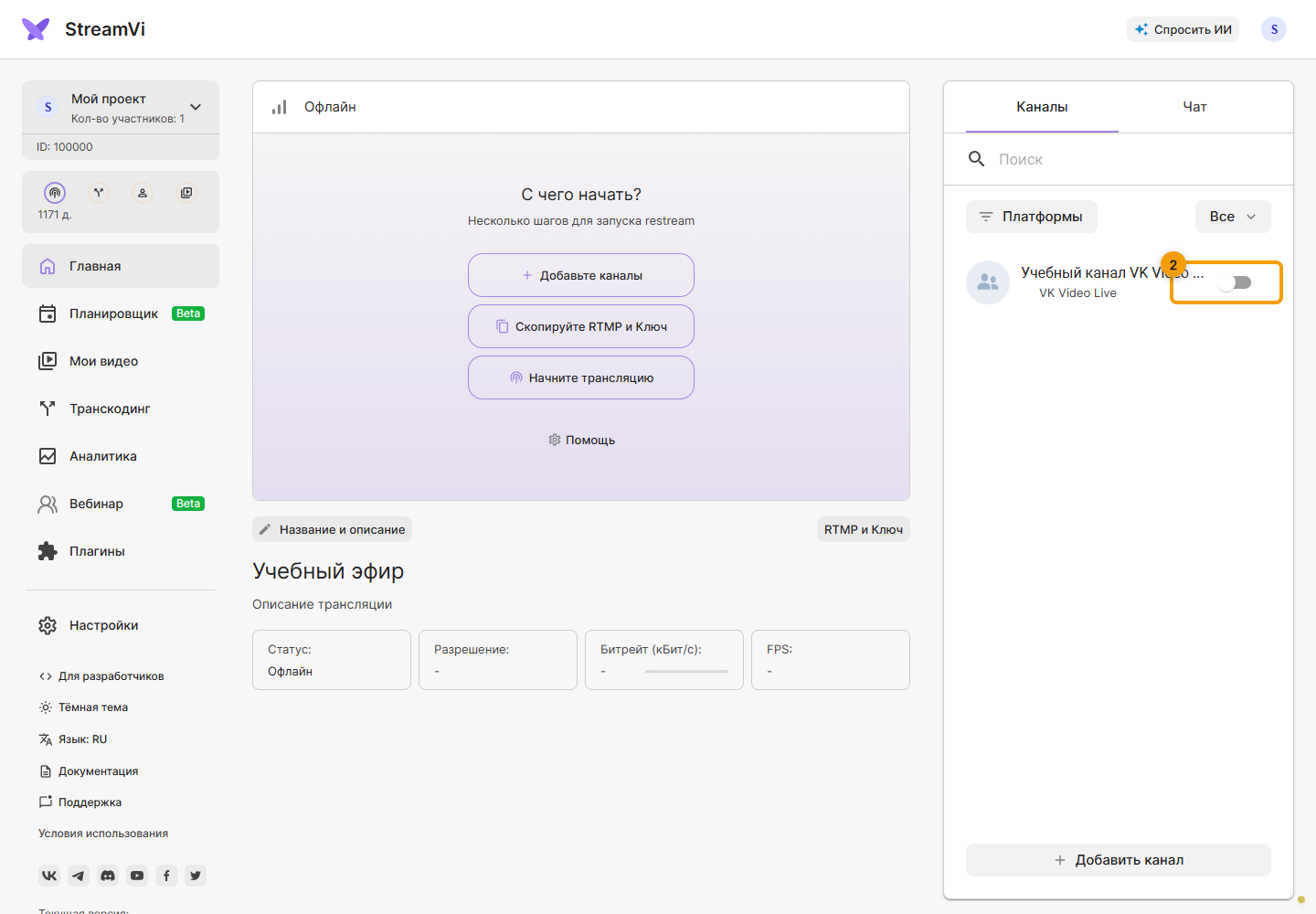
Task: Click the Спросить ИИ button
Action: 1183,29
